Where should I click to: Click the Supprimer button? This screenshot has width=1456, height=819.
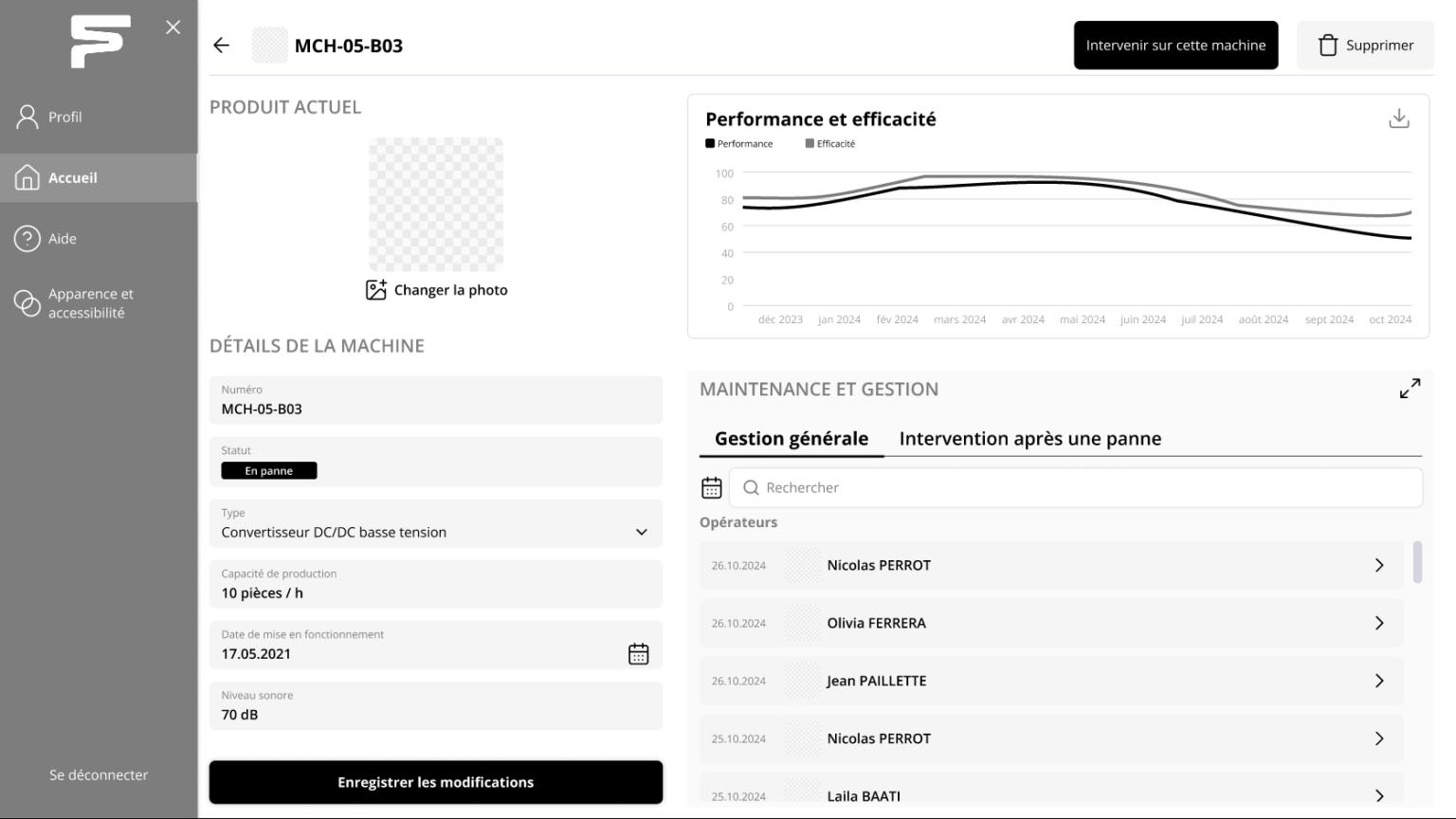pos(1365,45)
